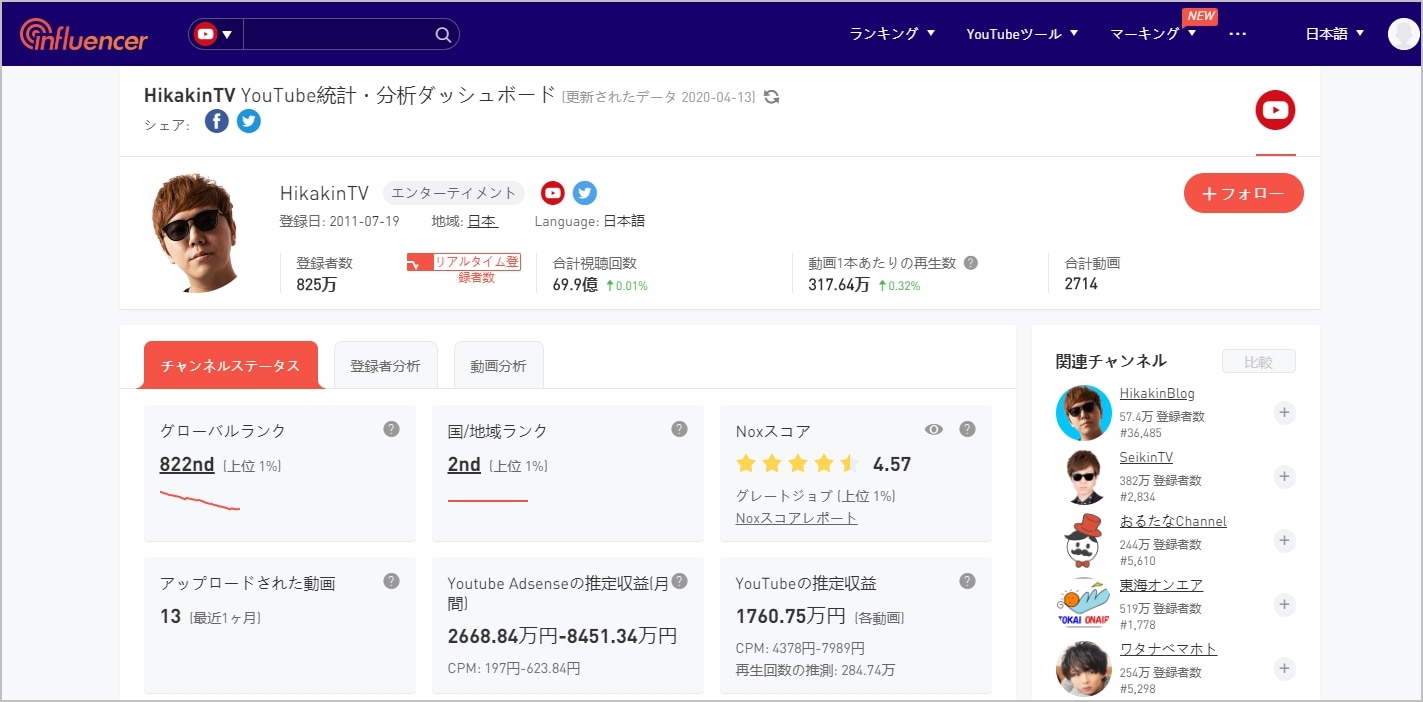Share the dashboard on Twitter

[x=249, y=122]
